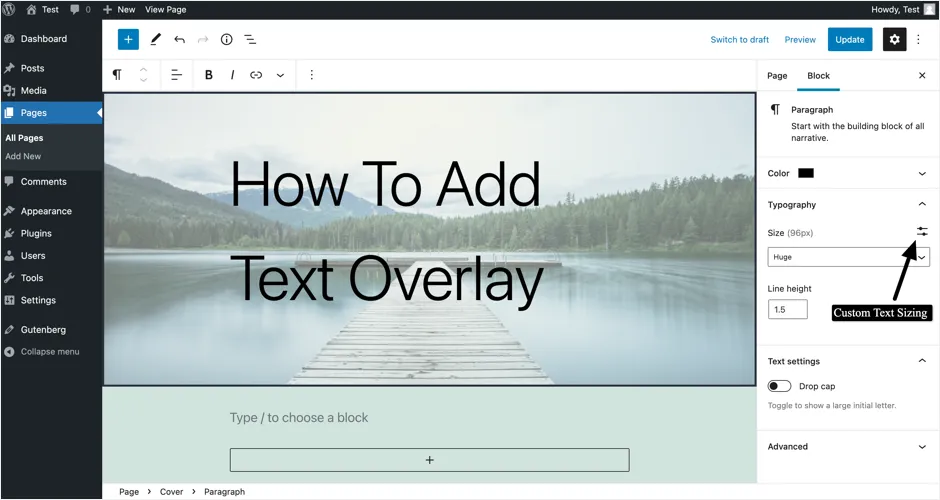Click Switch to draft
940x500 pixels.
[739, 40]
